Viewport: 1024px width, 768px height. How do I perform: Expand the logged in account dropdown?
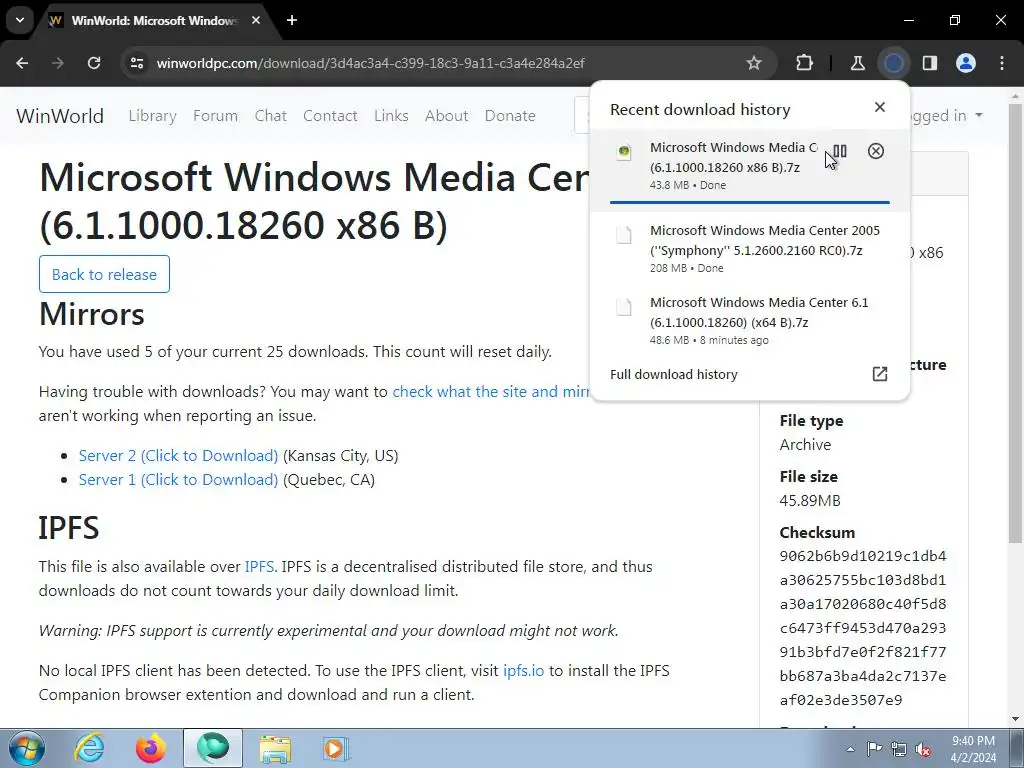(x=947, y=116)
